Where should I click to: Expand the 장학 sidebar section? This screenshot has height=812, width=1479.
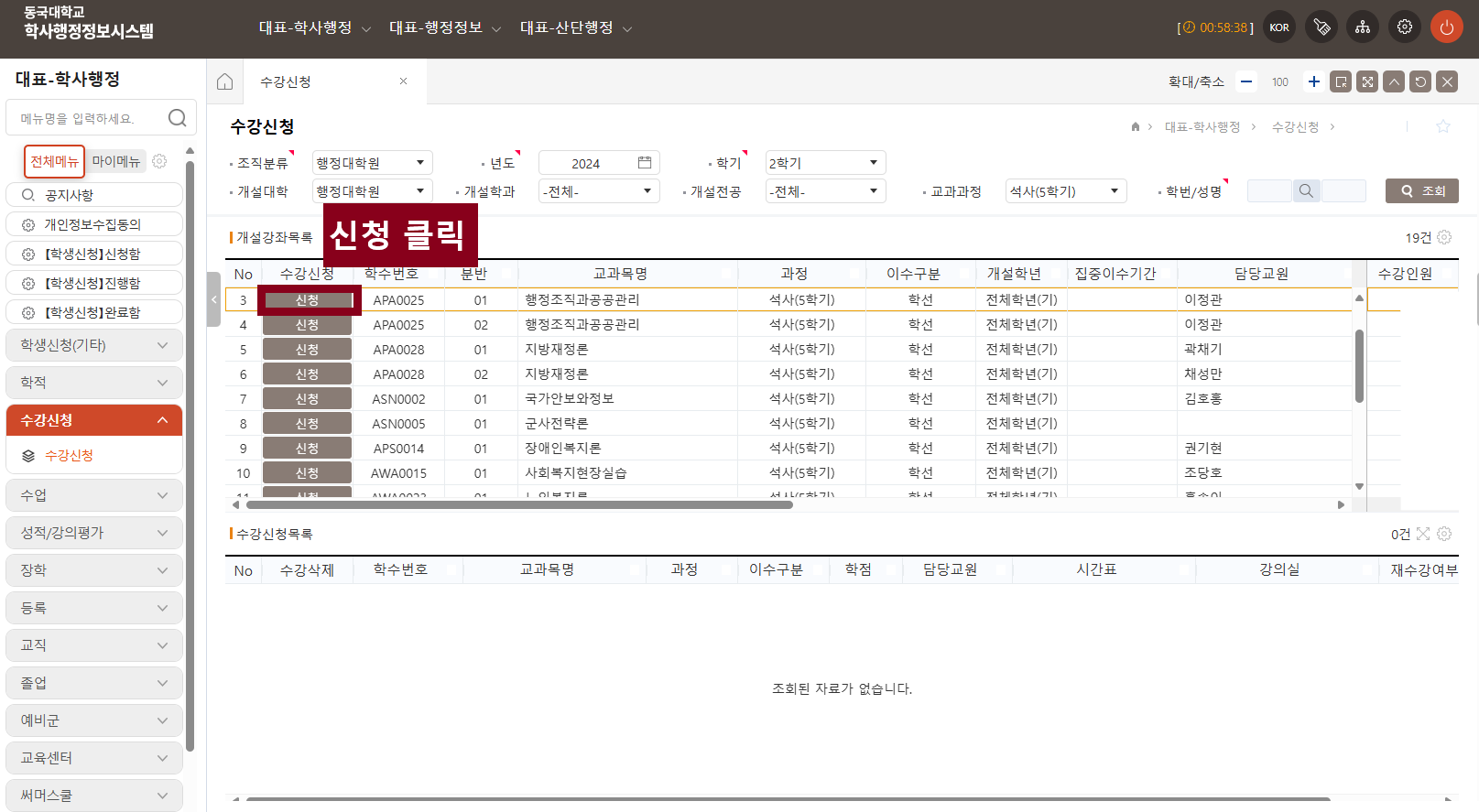[x=94, y=570]
